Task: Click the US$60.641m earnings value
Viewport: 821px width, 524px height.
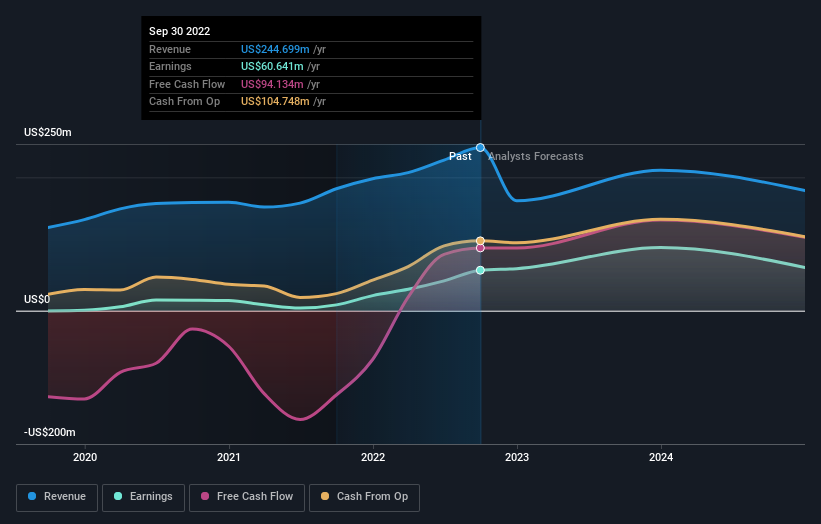Action: [272, 66]
